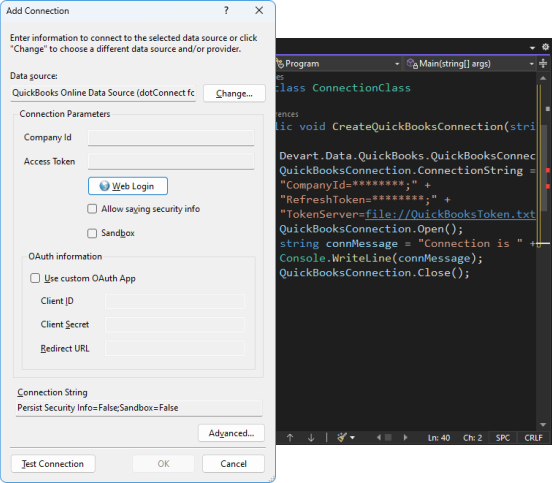552x483 pixels.
Task: Click the Client ID field
Action: 175,301
